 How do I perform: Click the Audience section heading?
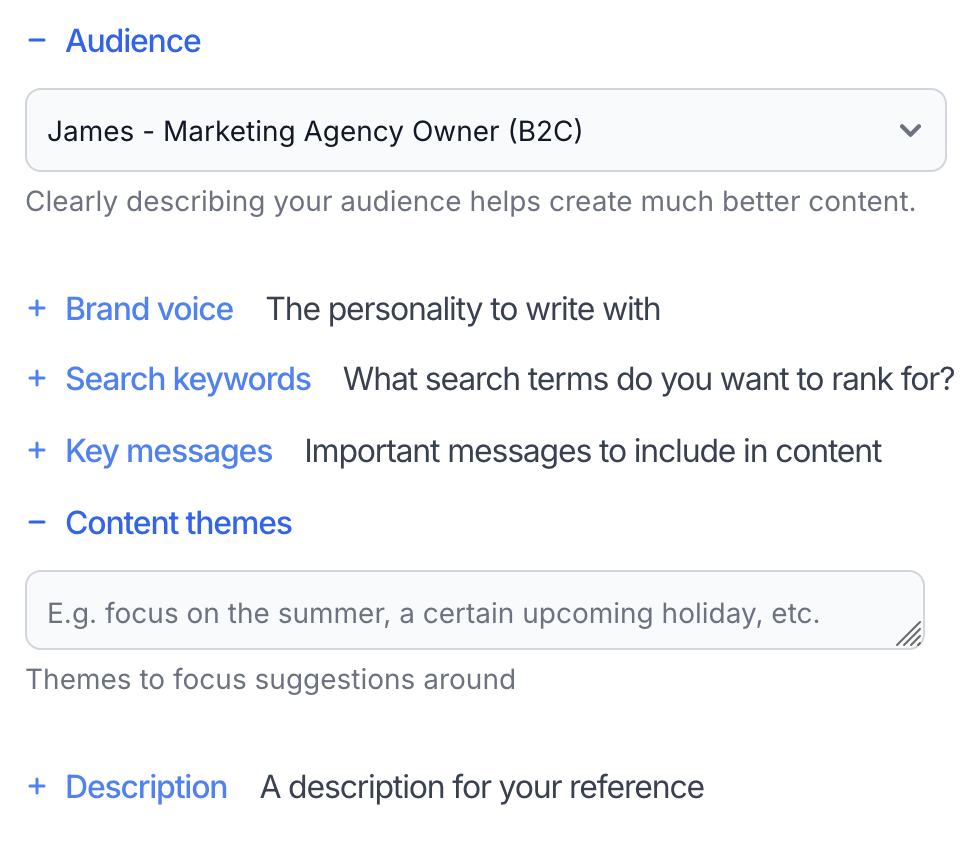coord(133,41)
